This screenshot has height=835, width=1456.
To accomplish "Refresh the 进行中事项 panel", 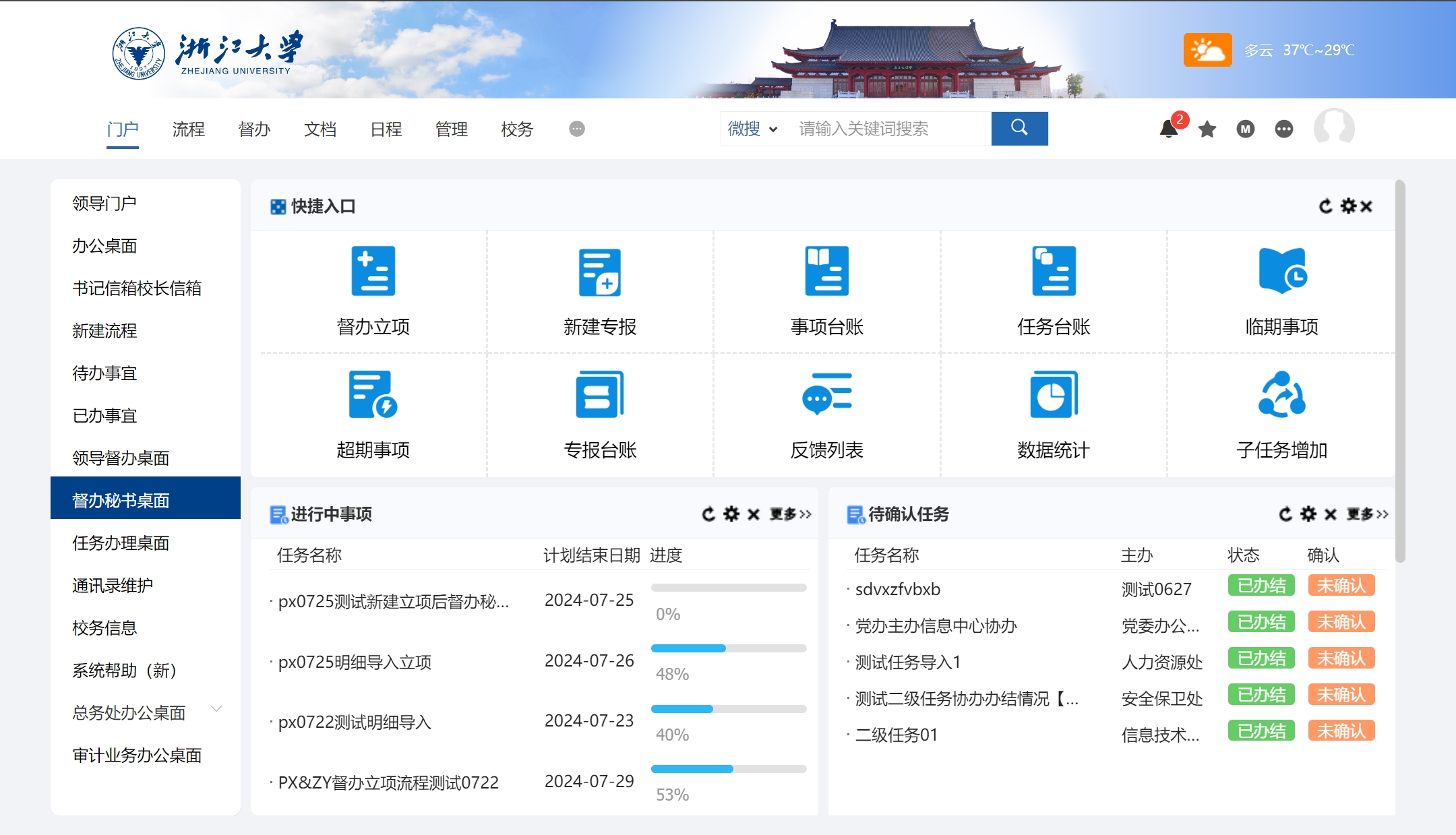I will [x=708, y=514].
